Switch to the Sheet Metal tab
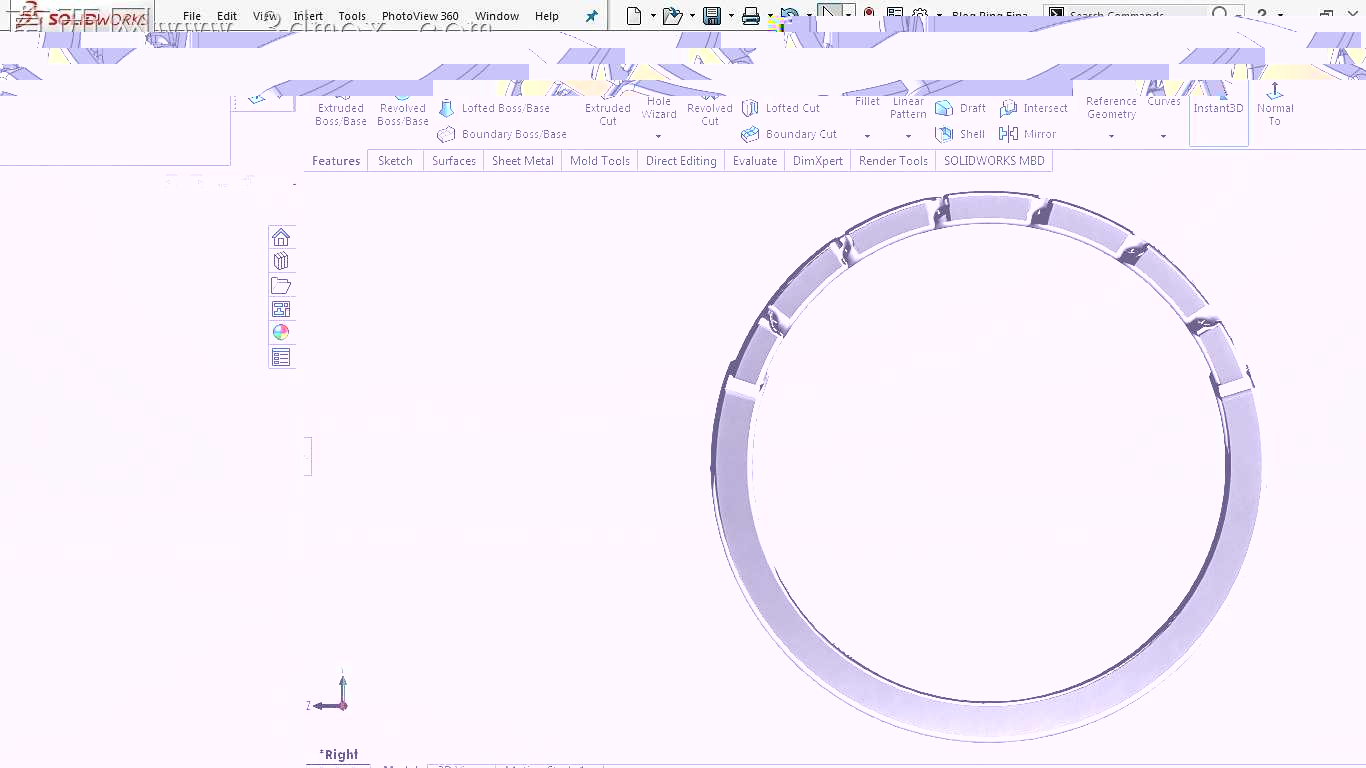 click(x=523, y=161)
